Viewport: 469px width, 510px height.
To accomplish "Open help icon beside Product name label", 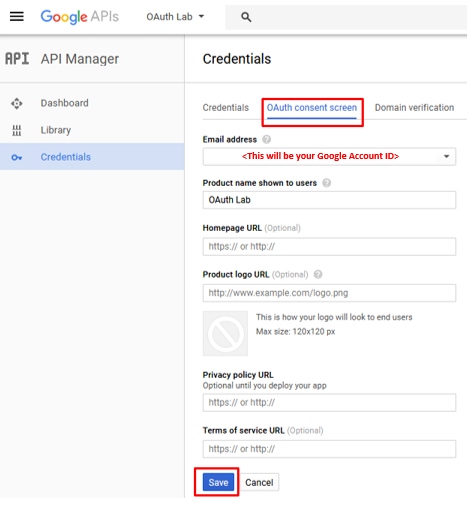I will pos(327,183).
